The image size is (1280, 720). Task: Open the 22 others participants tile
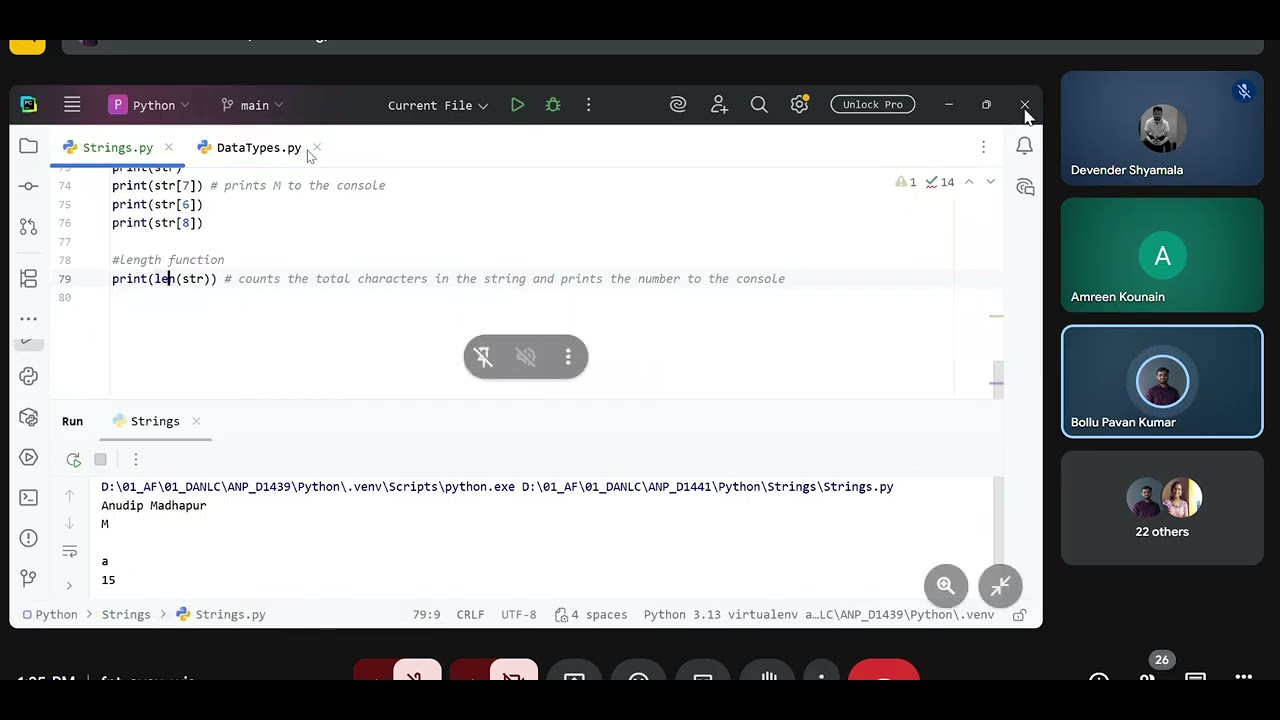pos(1162,508)
